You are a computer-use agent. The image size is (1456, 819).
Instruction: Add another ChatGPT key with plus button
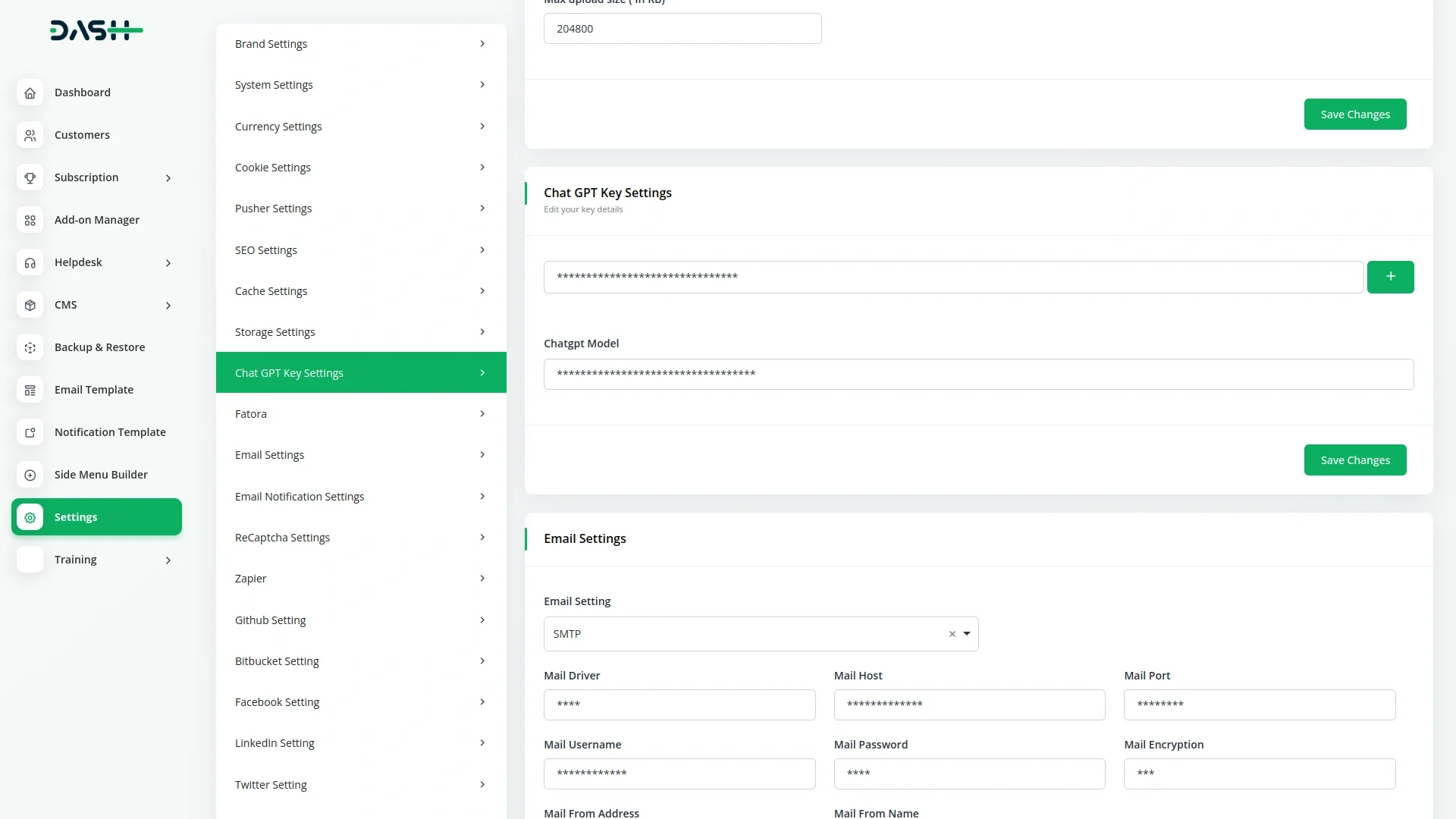[x=1390, y=277]
